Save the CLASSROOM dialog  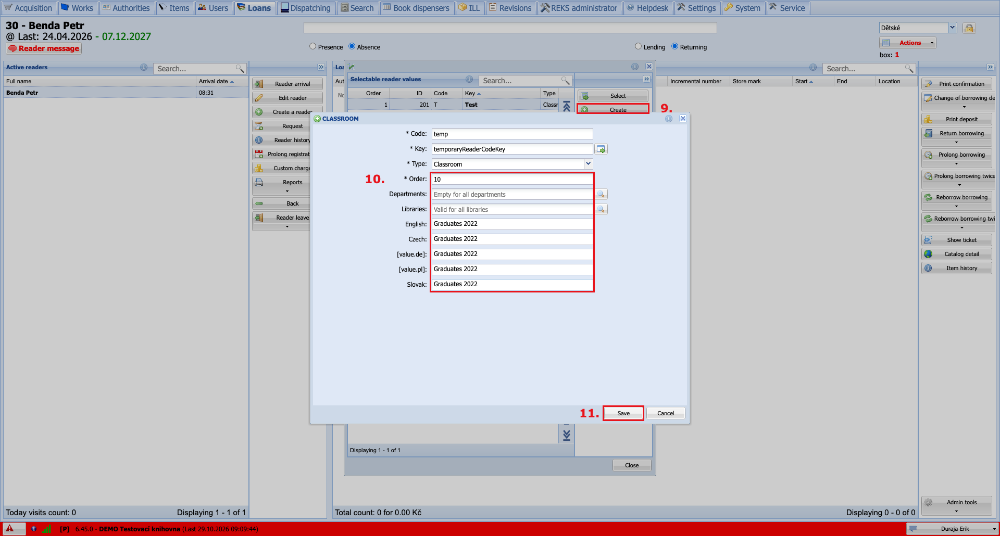[x=623, y=413]
